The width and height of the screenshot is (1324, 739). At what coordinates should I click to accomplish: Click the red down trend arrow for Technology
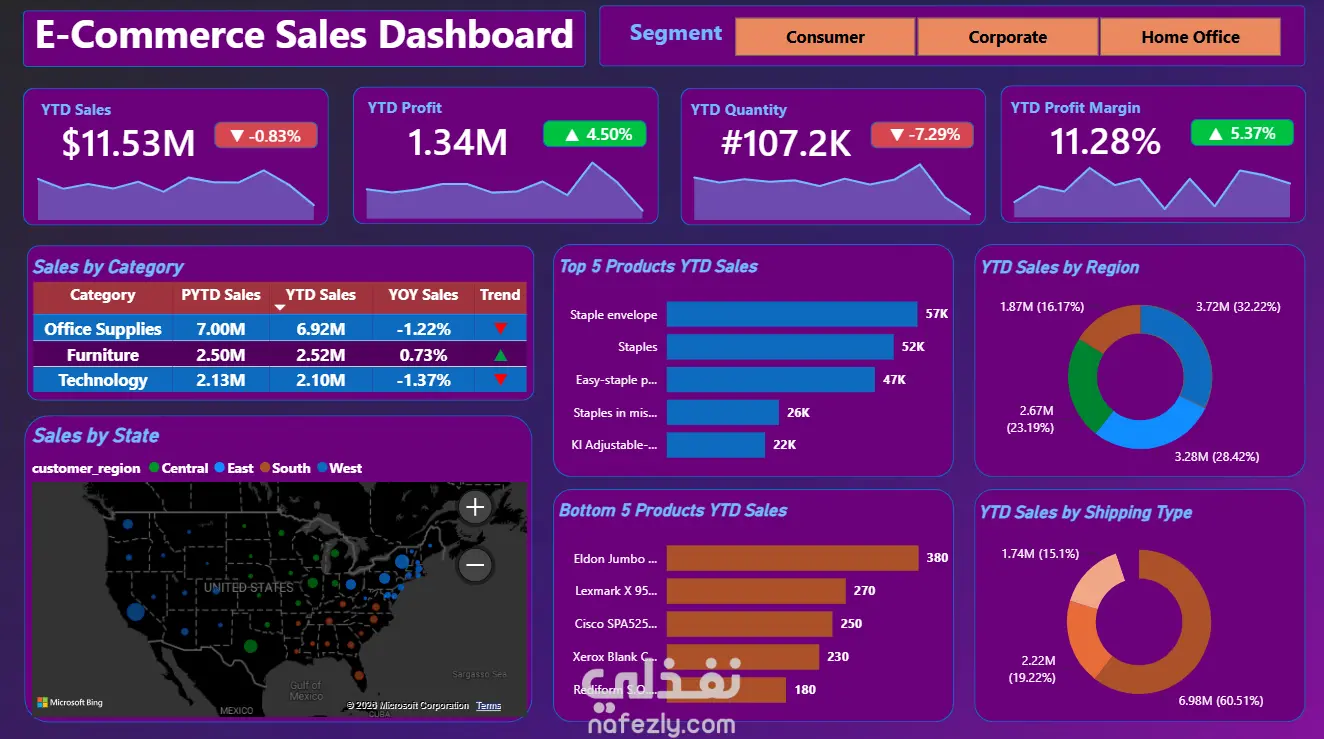point(501,380)
